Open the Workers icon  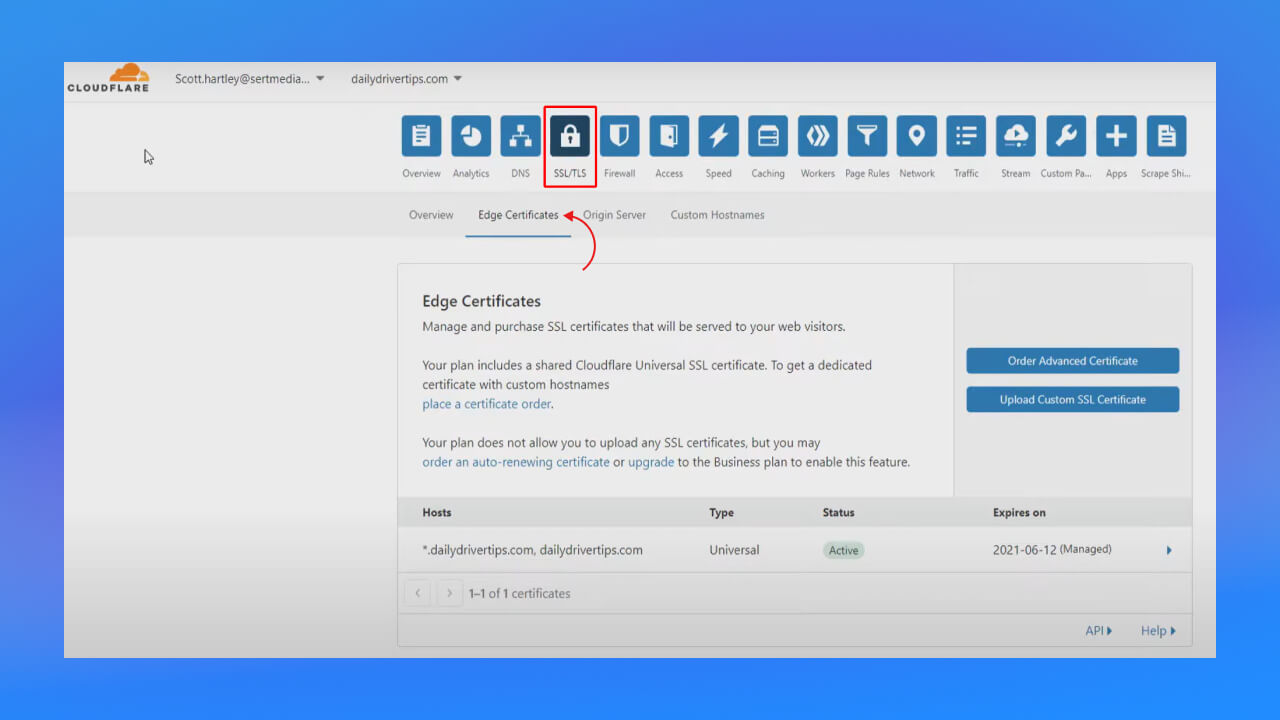tap(817, 136)
